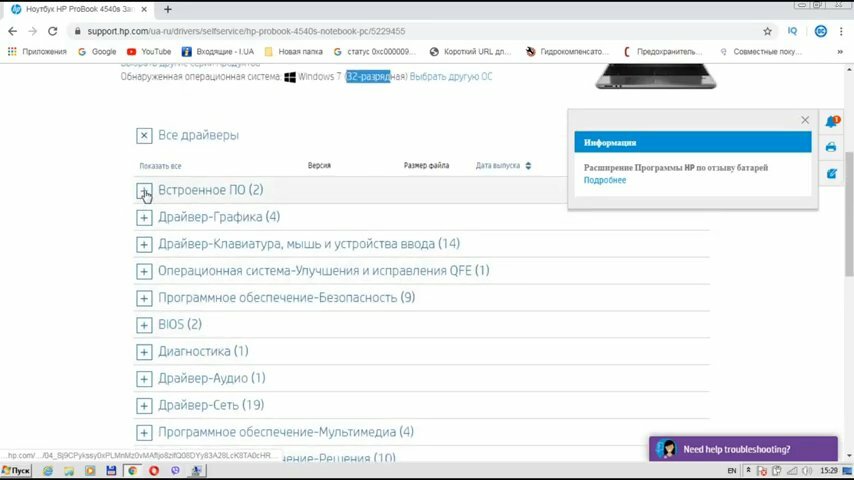Click the floppy disk taskbar icon

[x=111, y=471]
